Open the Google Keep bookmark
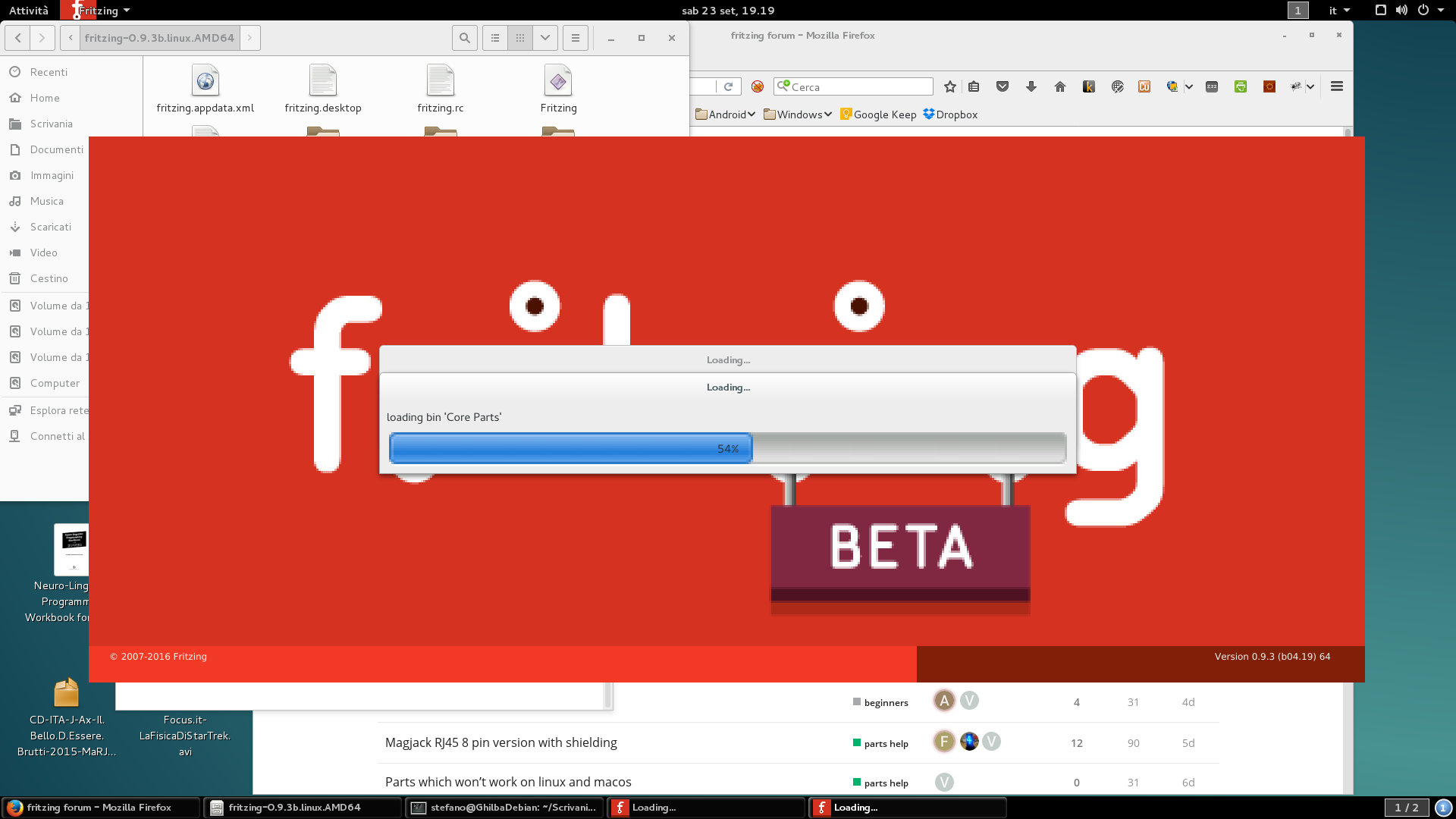This screenshot has height=819, width=1456. click(x=877, y=115)
